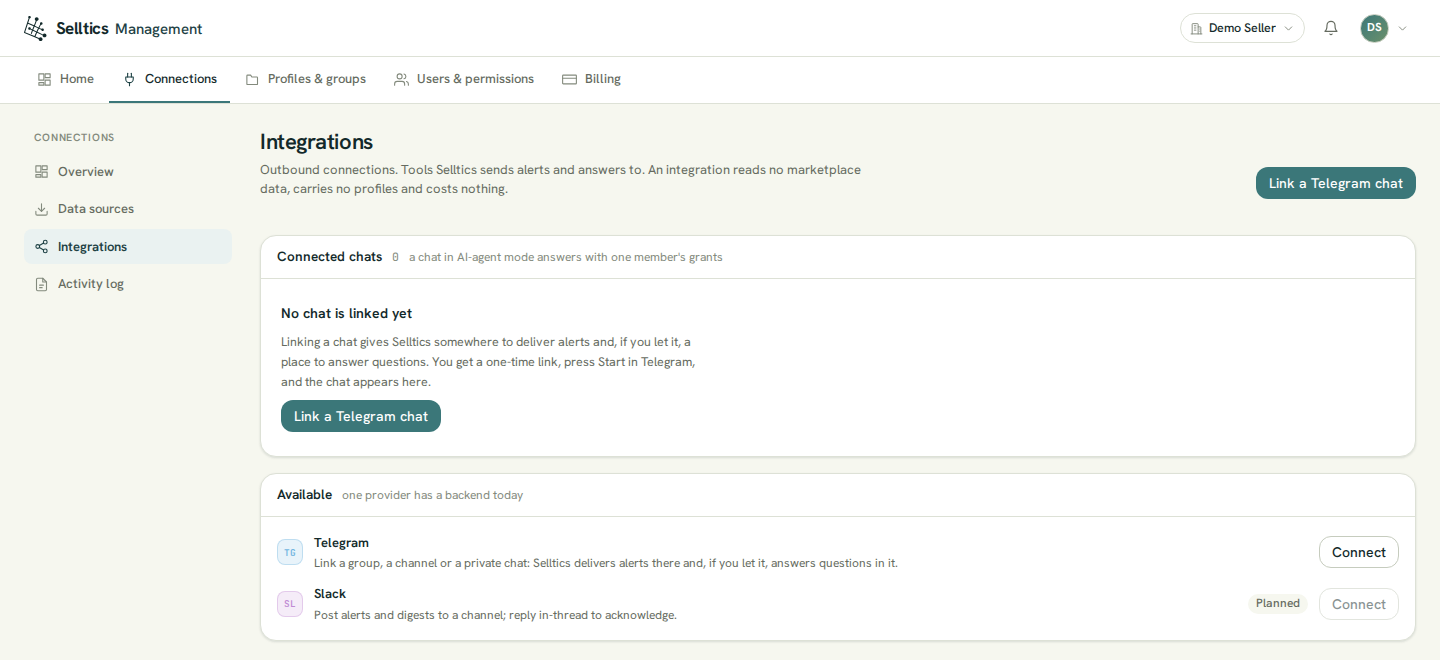1440x660 pixels.
Task: Click the disabled Slack Connect button
Action: (1359, 604)
